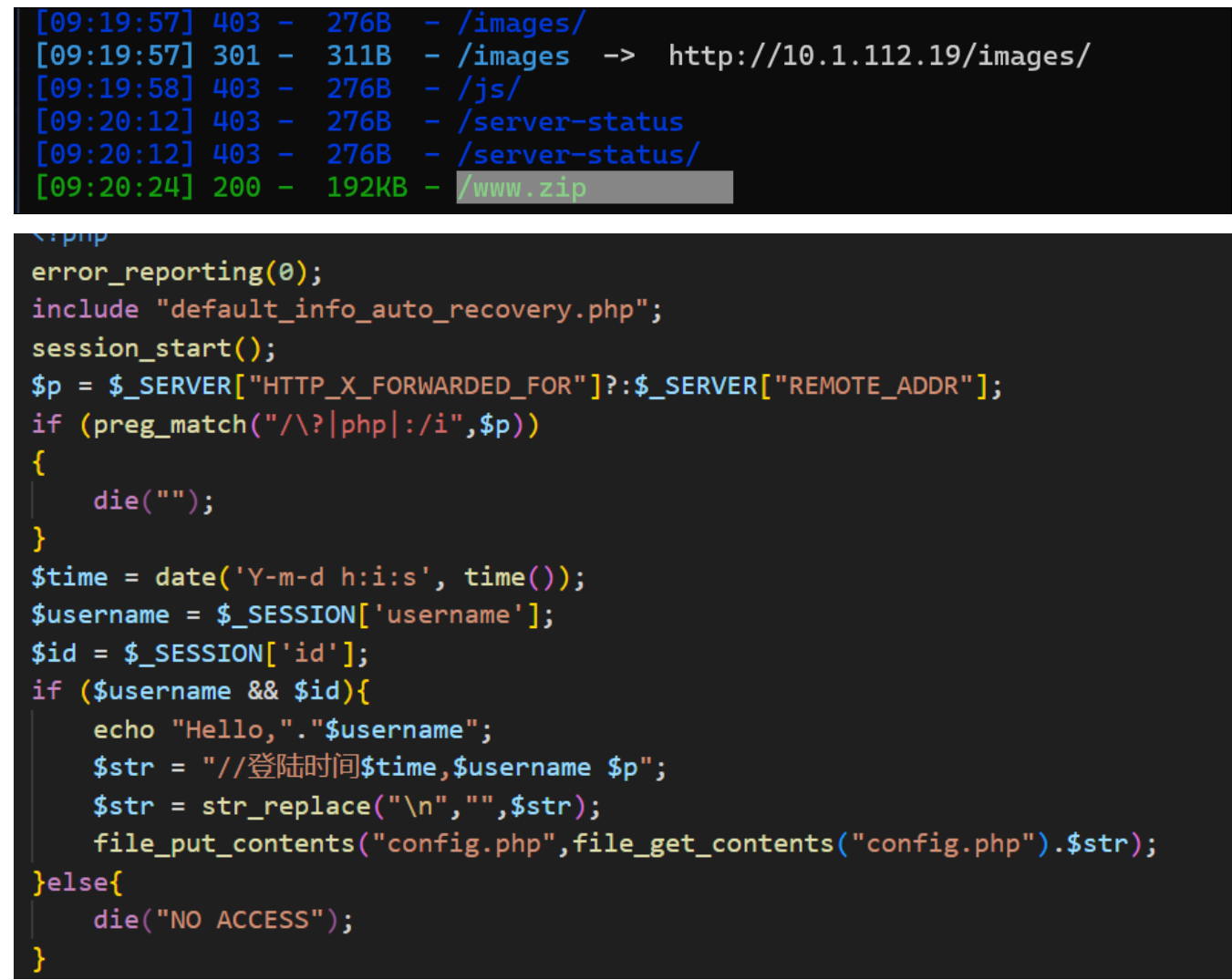This screenshot has width=1232, height=980.
Task: Click the session_start() call
Action: coord(153,348)
